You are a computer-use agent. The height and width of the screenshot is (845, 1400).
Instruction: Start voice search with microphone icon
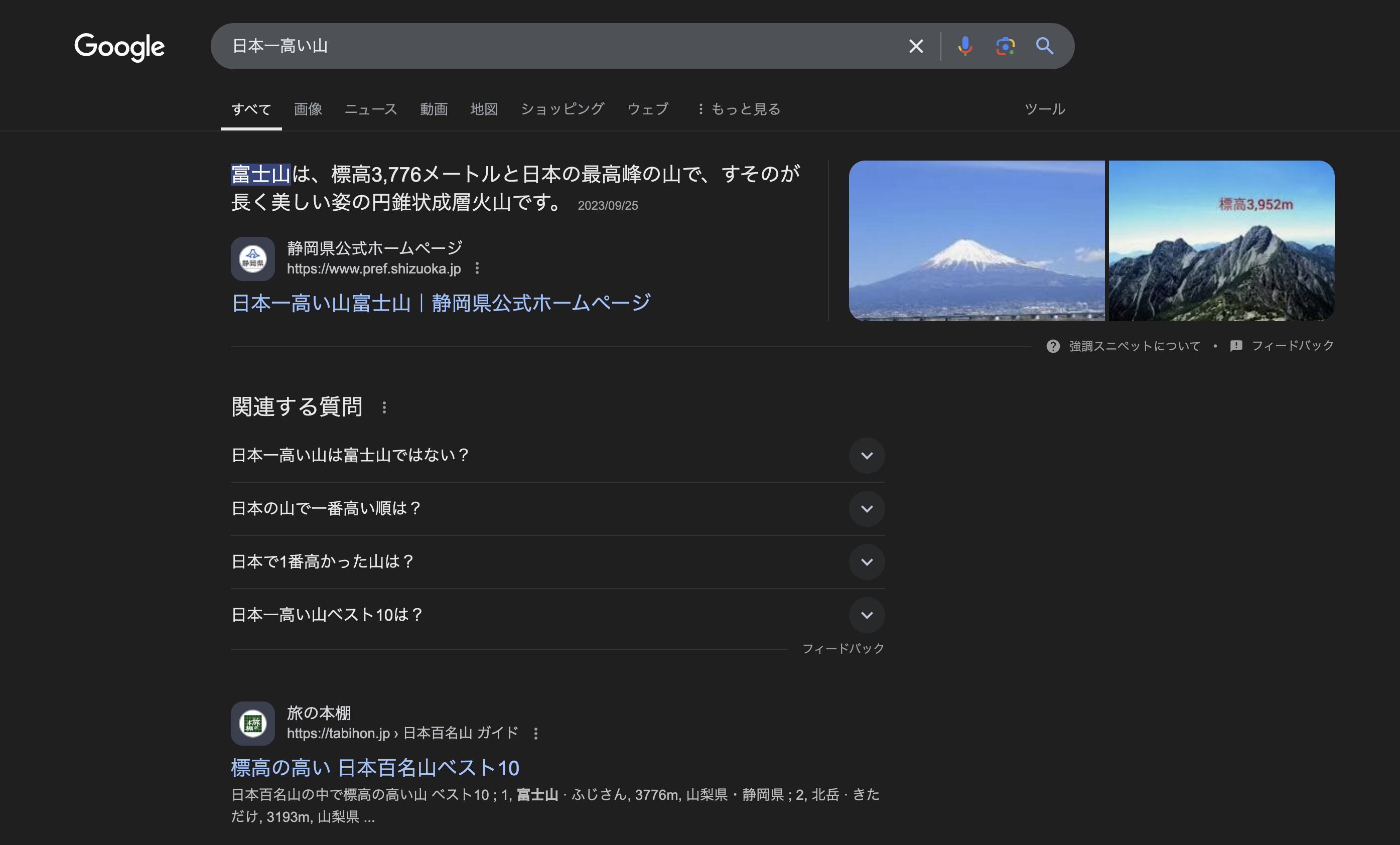click(965, 46)
